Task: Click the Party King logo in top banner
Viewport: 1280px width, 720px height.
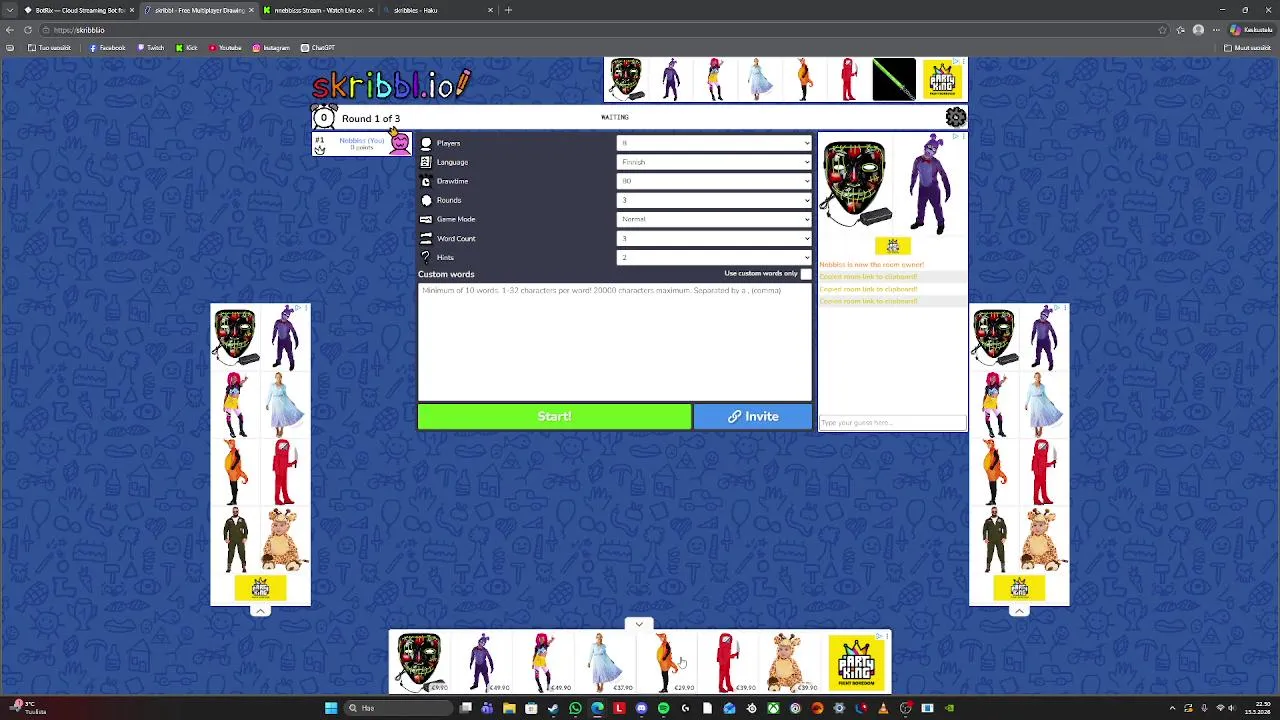Action: [941, 80]
